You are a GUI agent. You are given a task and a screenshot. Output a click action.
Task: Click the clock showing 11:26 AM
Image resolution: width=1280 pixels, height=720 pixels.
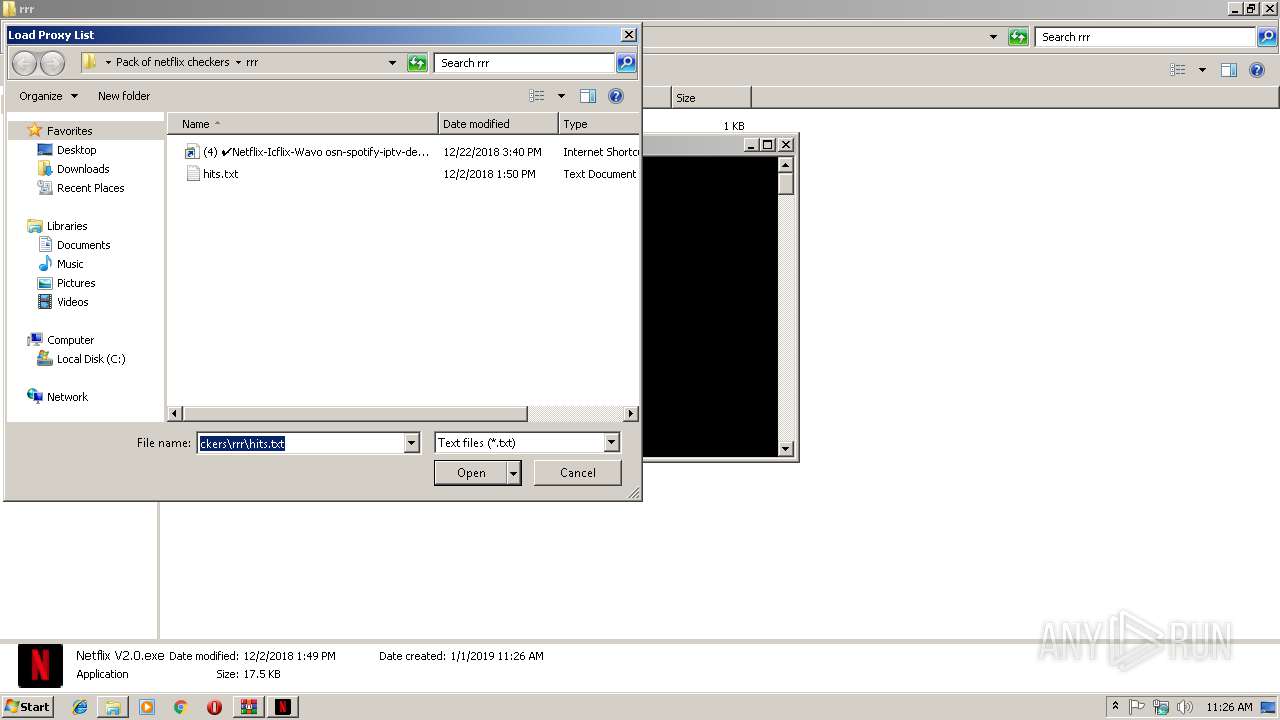click(1229, 707)
